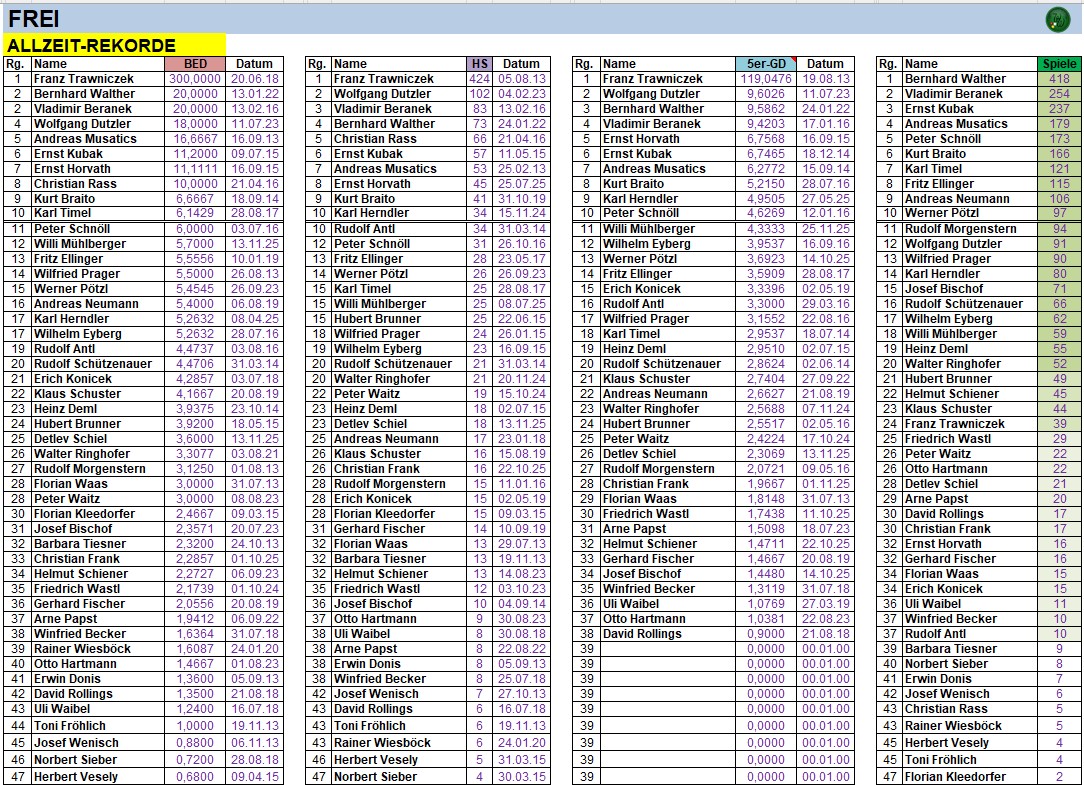Click Datum header in the BED table
The width and height of the screenshot is (1084, 785).
[x=255, y=64]
